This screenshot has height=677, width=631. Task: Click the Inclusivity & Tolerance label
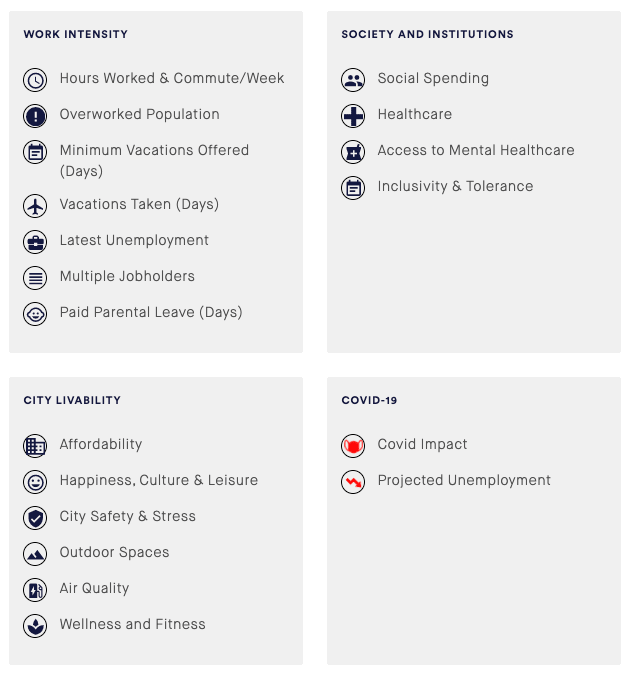point(455,186)
